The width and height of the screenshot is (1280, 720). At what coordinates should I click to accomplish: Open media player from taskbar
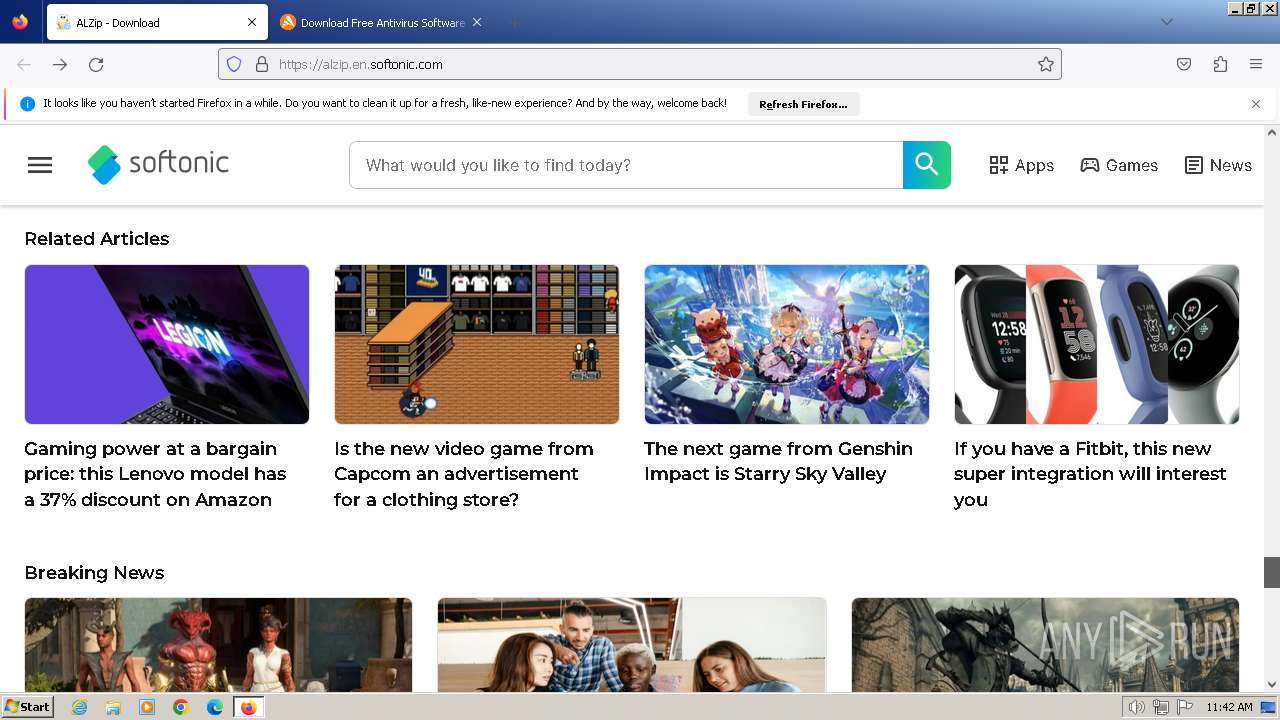(147, 707)
